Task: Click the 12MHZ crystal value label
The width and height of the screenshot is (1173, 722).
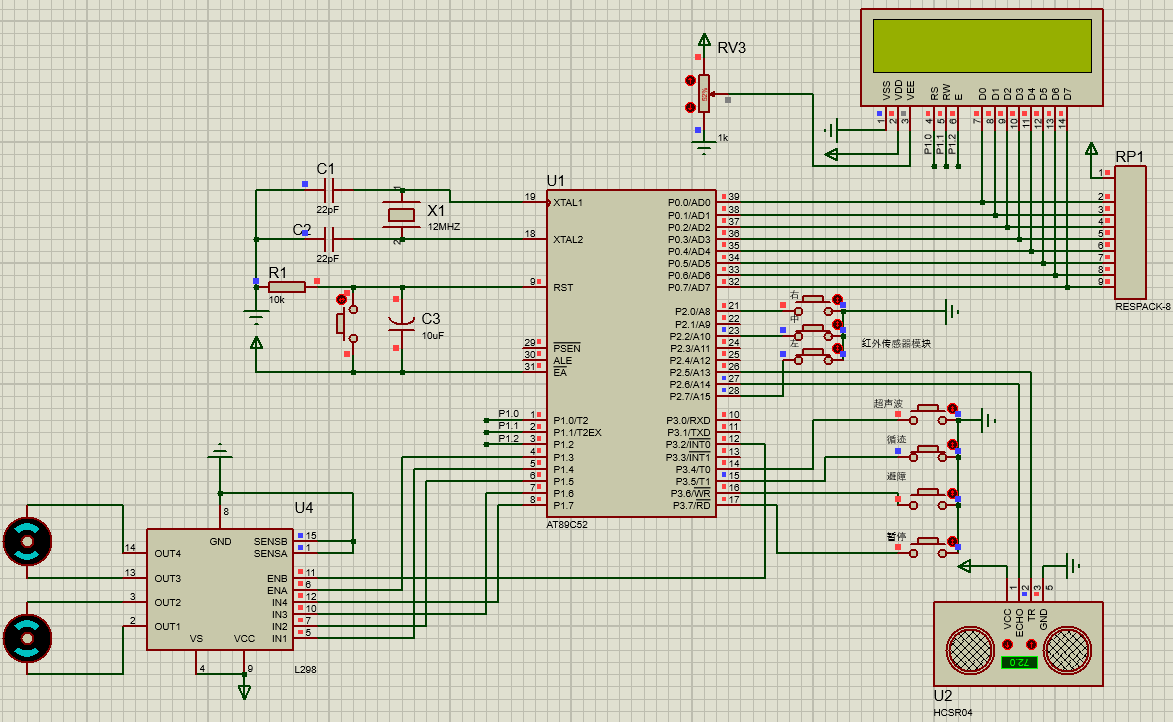Action: [x=444, y=226]
